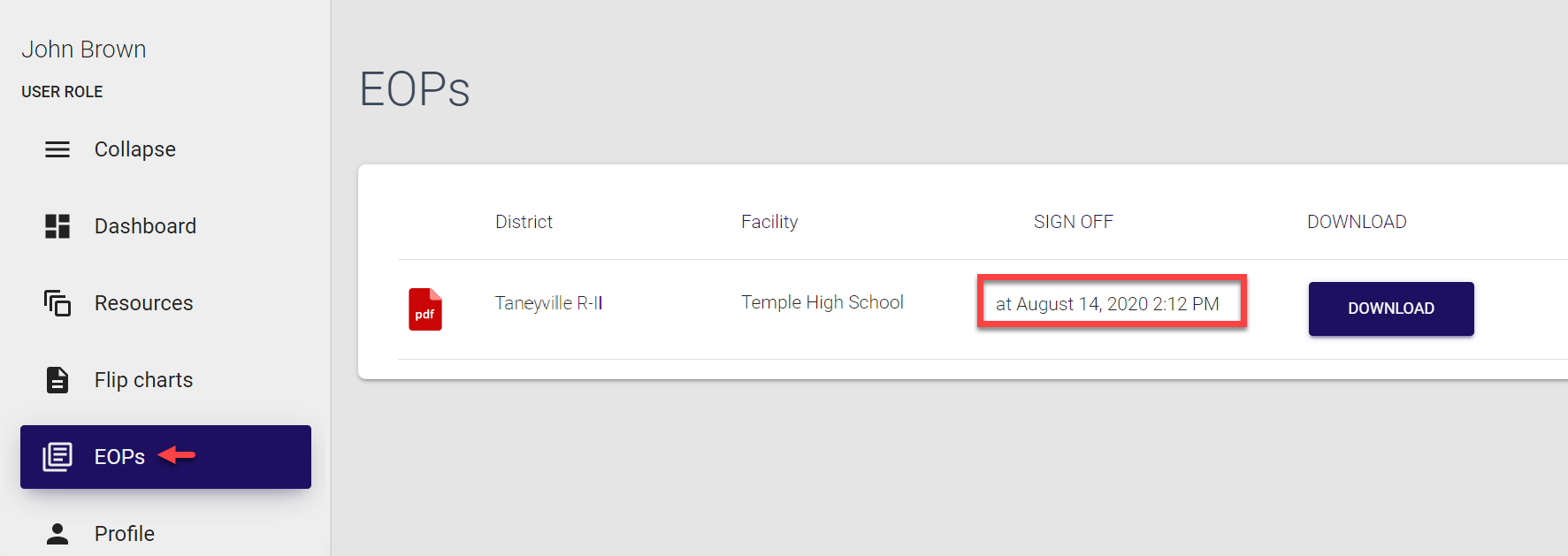Click the Dashboard grid icon
Screen dimensions: 1568x556
tap(57, 226)
